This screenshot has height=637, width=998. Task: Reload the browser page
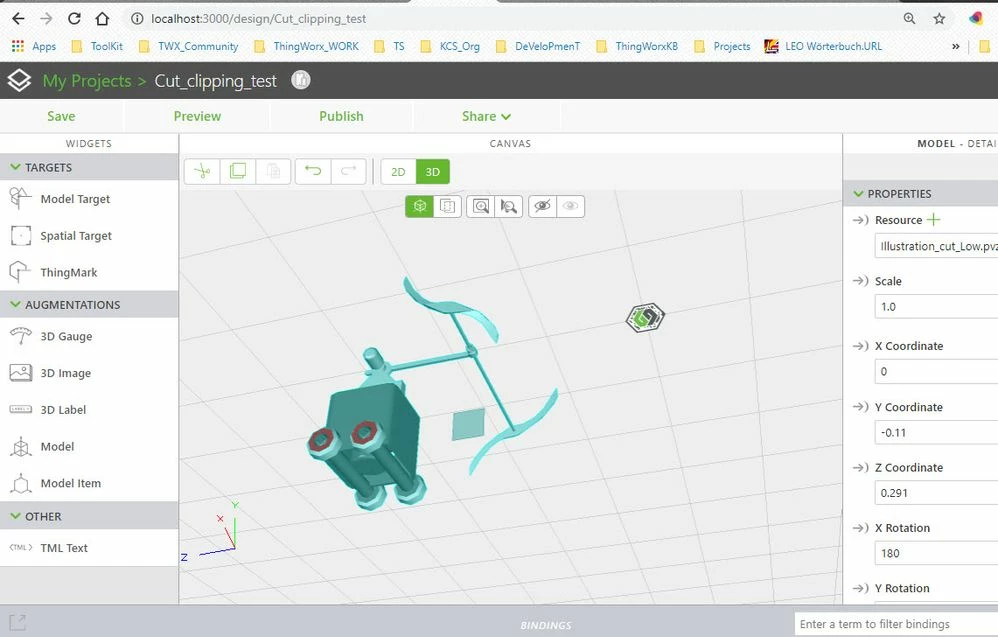(74, 18)
